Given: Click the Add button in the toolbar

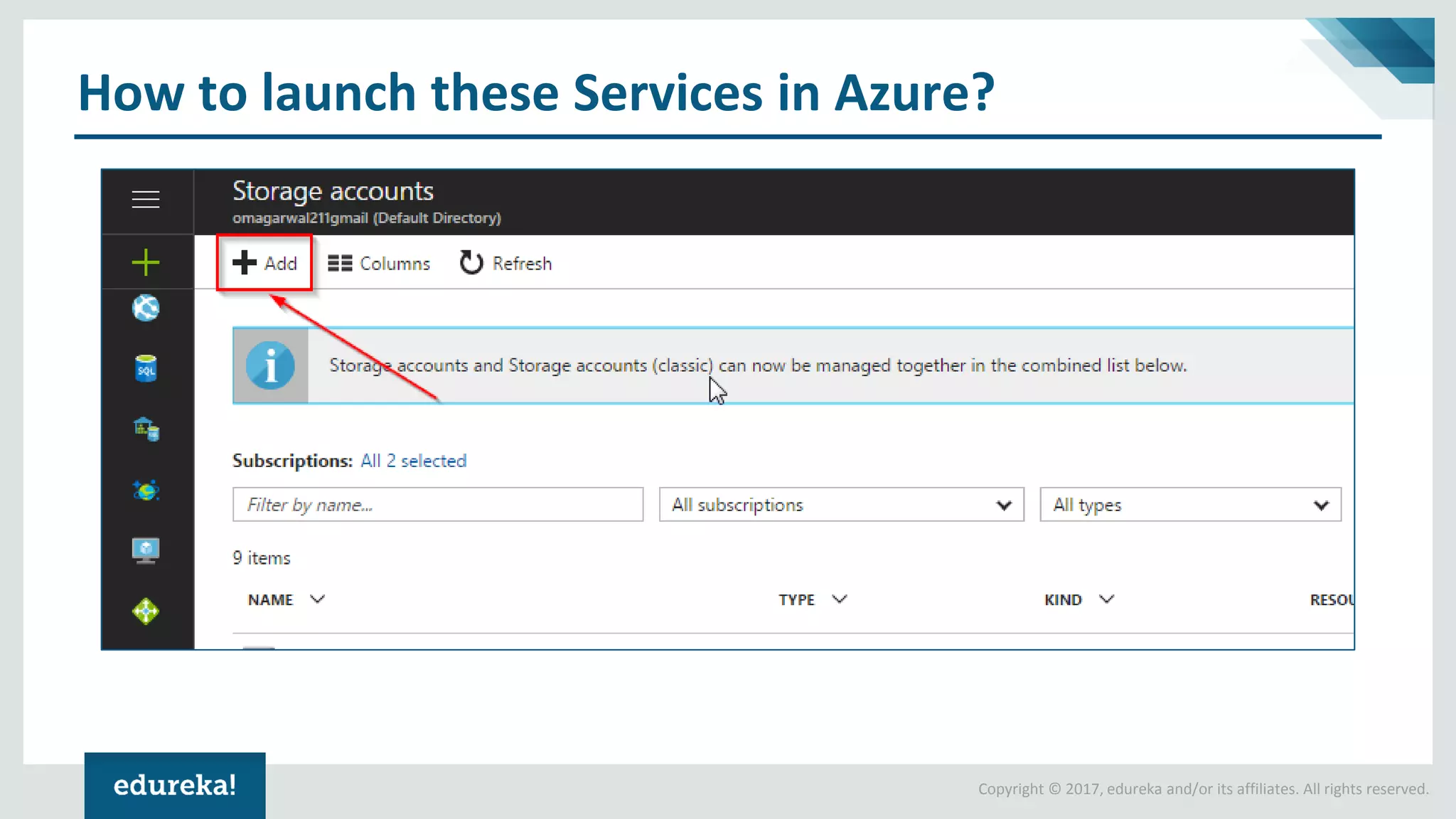Looking at the screenshot, I should 264,263.
